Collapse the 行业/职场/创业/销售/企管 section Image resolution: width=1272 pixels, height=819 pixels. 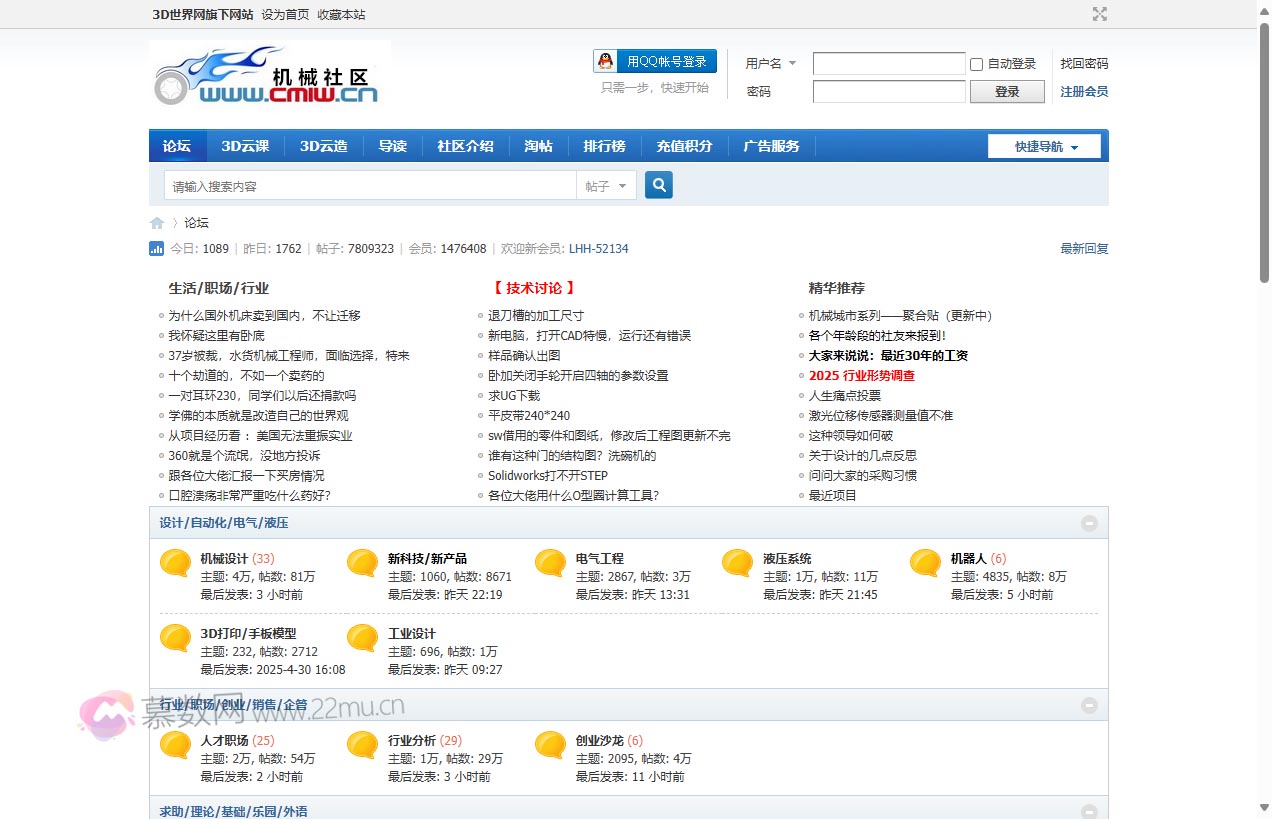coord(1089,705)
